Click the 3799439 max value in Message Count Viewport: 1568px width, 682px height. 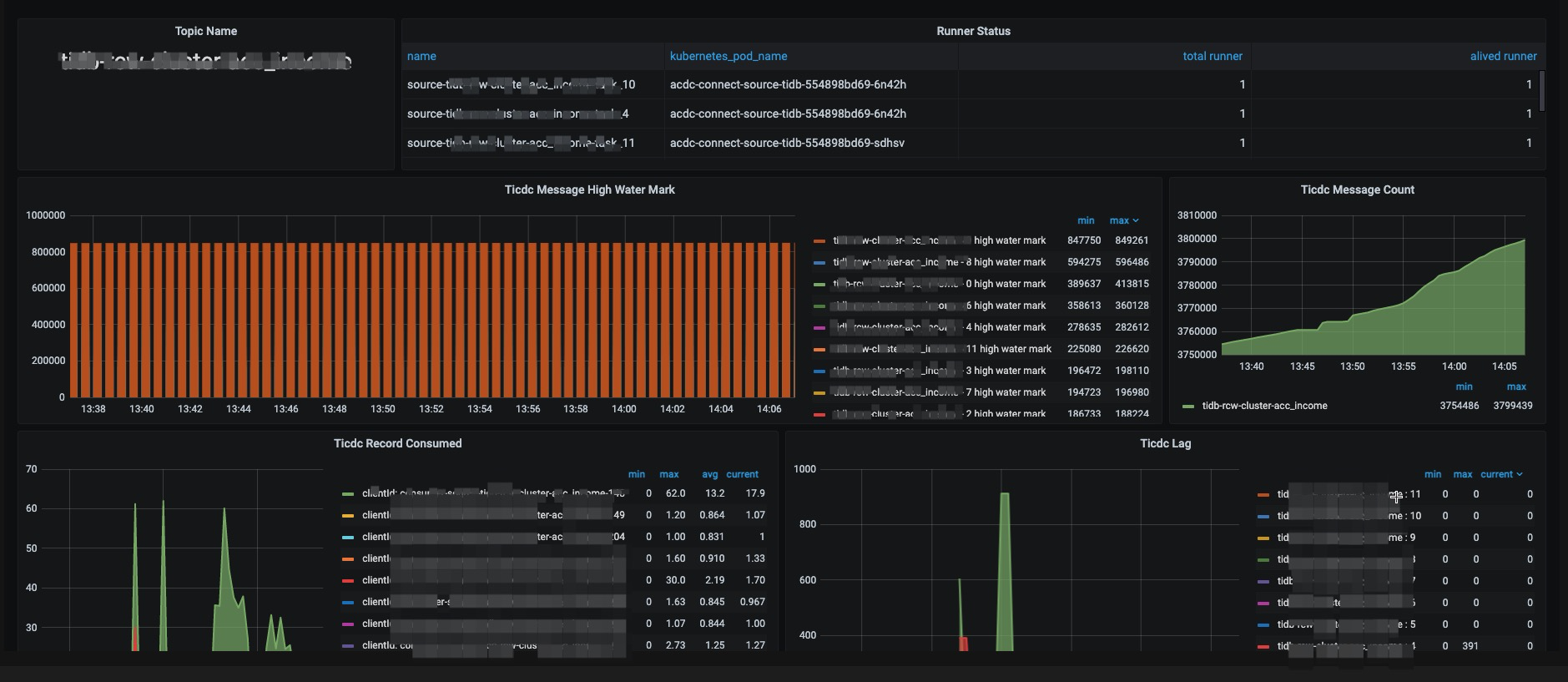[x=1513, y=406]
